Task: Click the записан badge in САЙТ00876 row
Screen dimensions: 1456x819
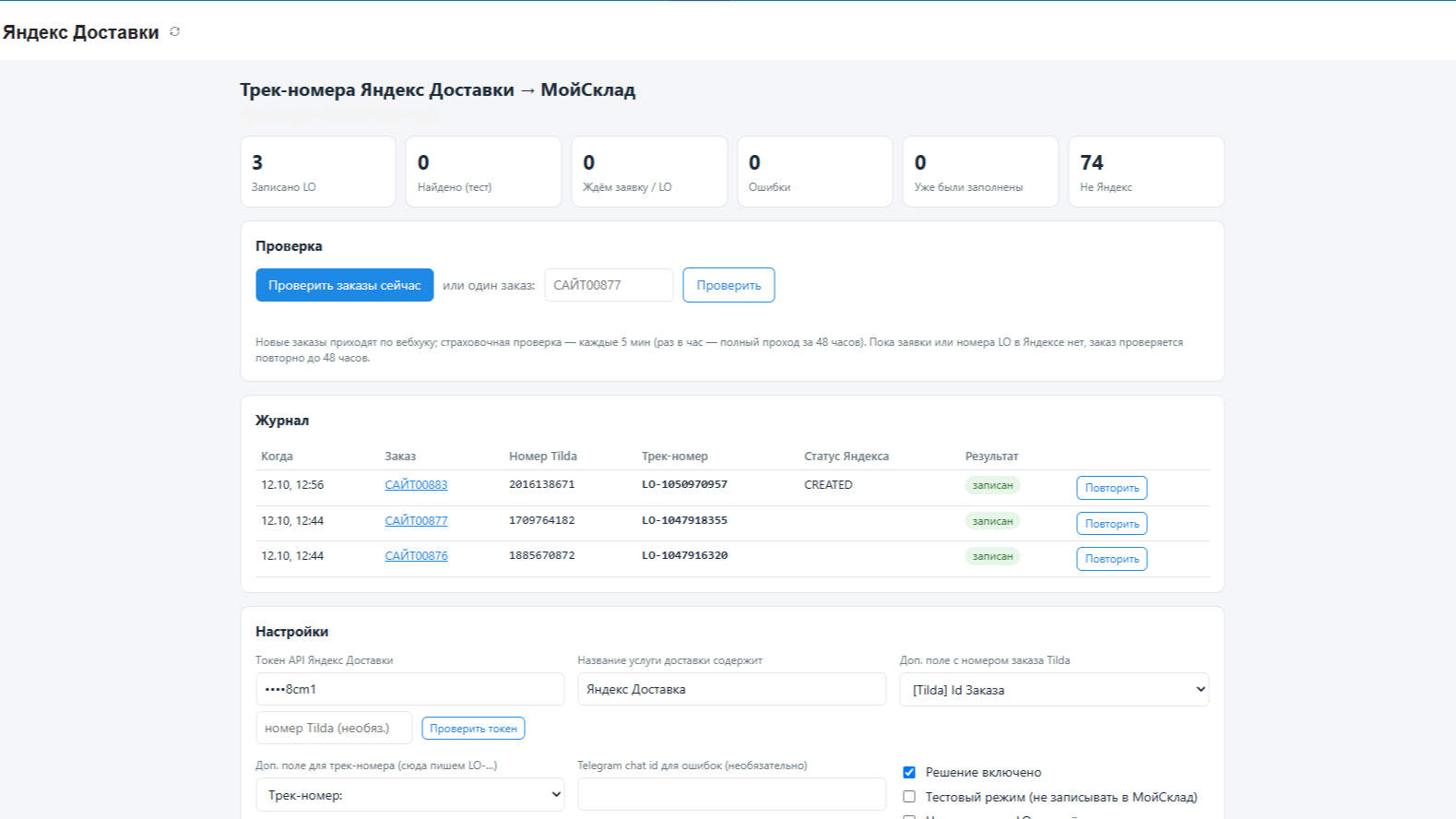Action: pos(992,556)
